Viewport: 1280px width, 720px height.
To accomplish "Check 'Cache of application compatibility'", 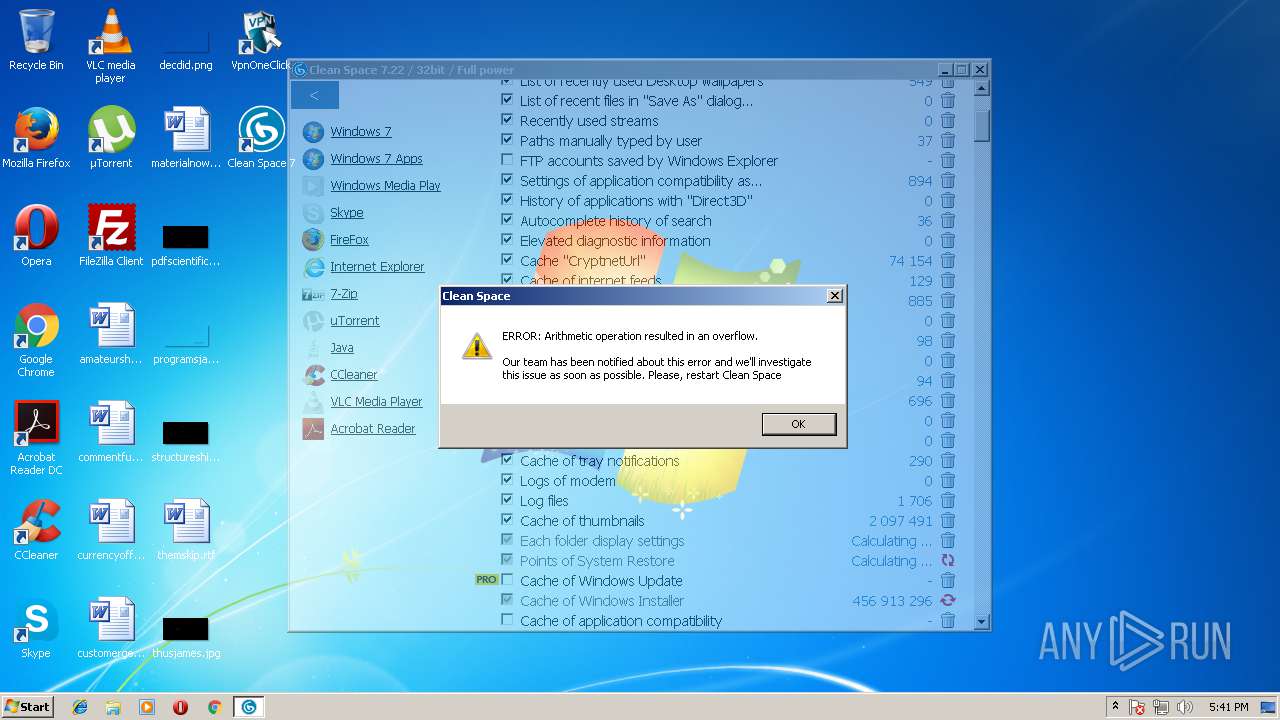I will (507, 620).
